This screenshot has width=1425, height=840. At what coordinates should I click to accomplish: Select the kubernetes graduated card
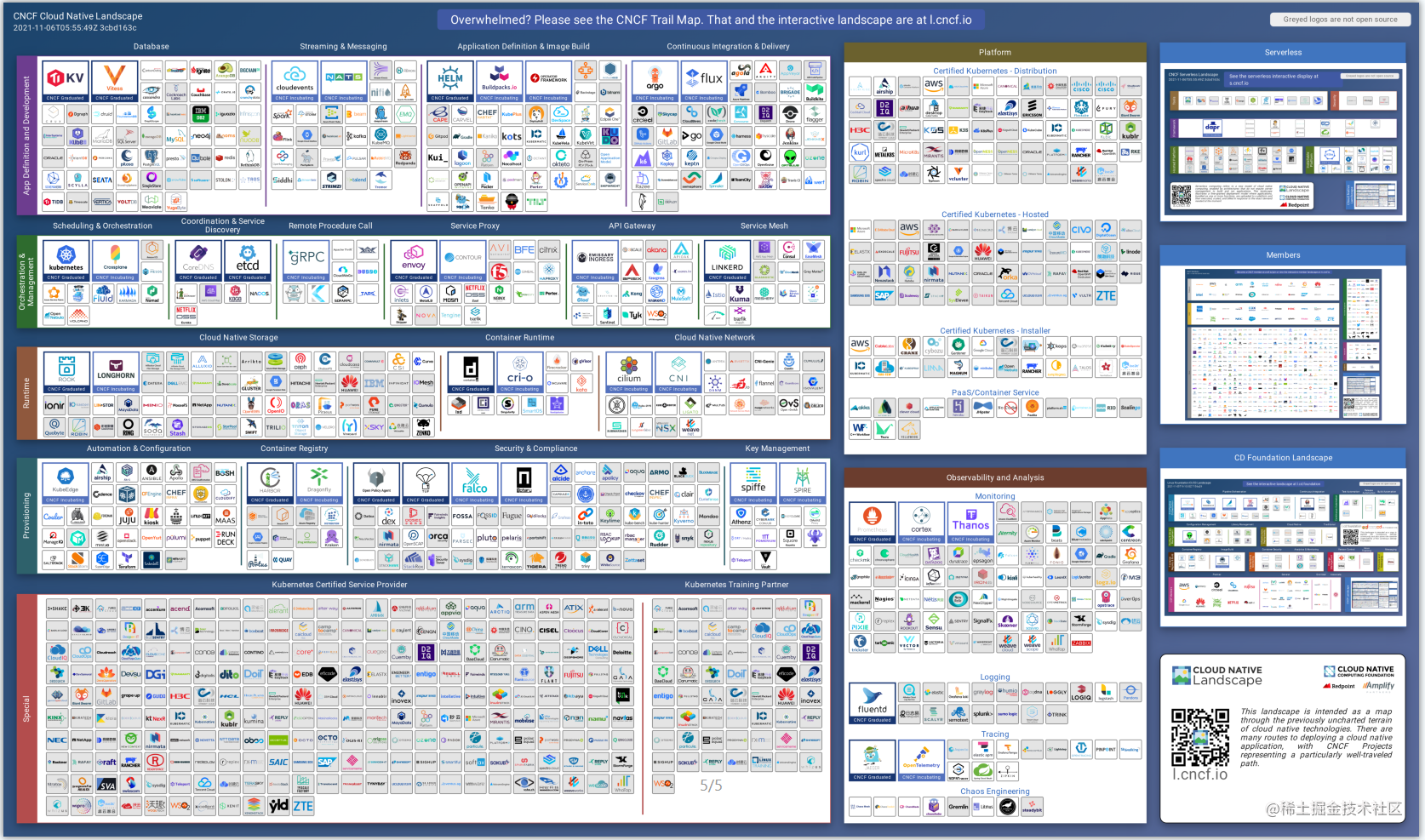click(x=66, y=260)
